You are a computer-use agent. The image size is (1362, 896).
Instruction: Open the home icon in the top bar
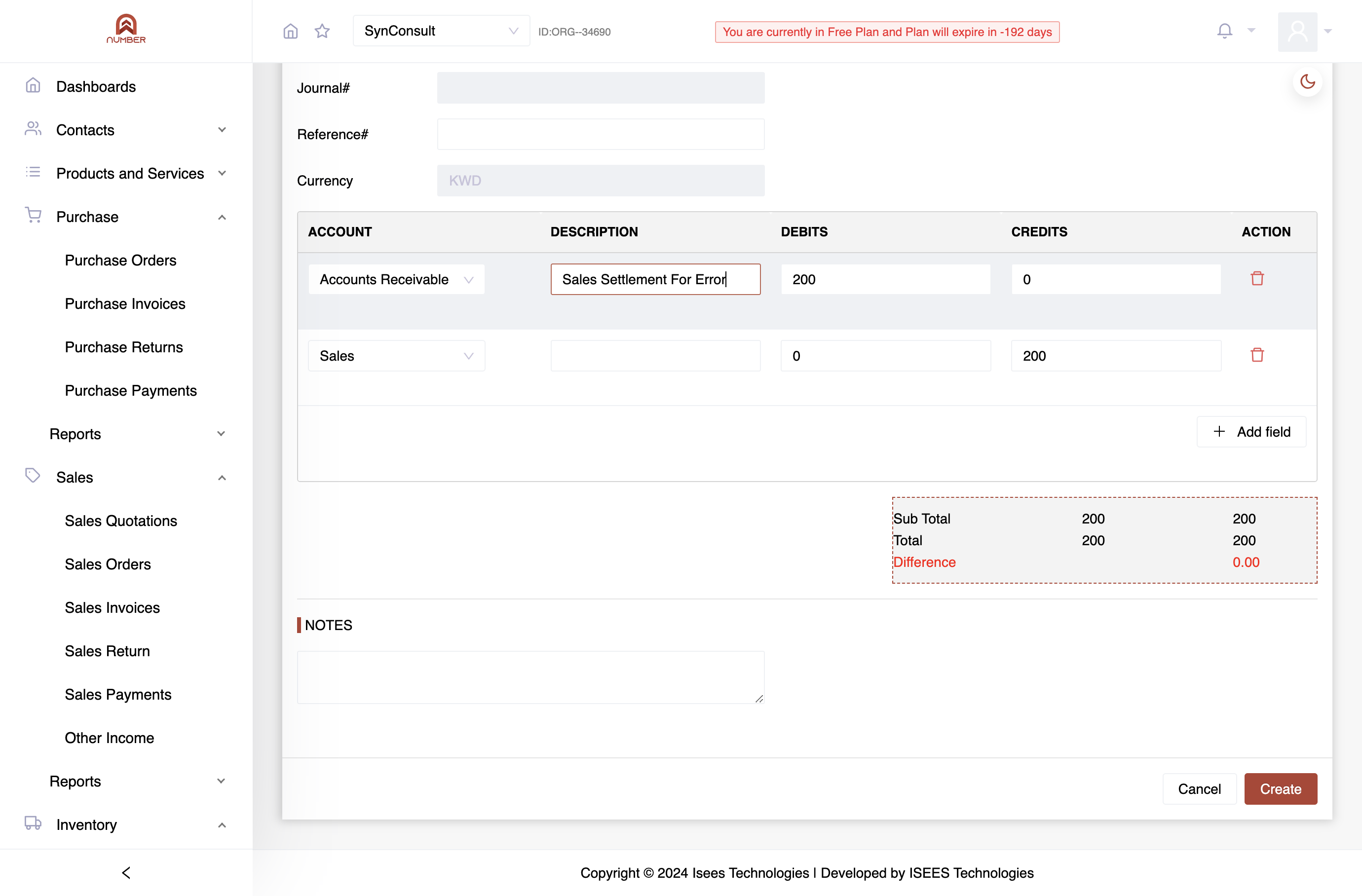click(x=291, y=31)
